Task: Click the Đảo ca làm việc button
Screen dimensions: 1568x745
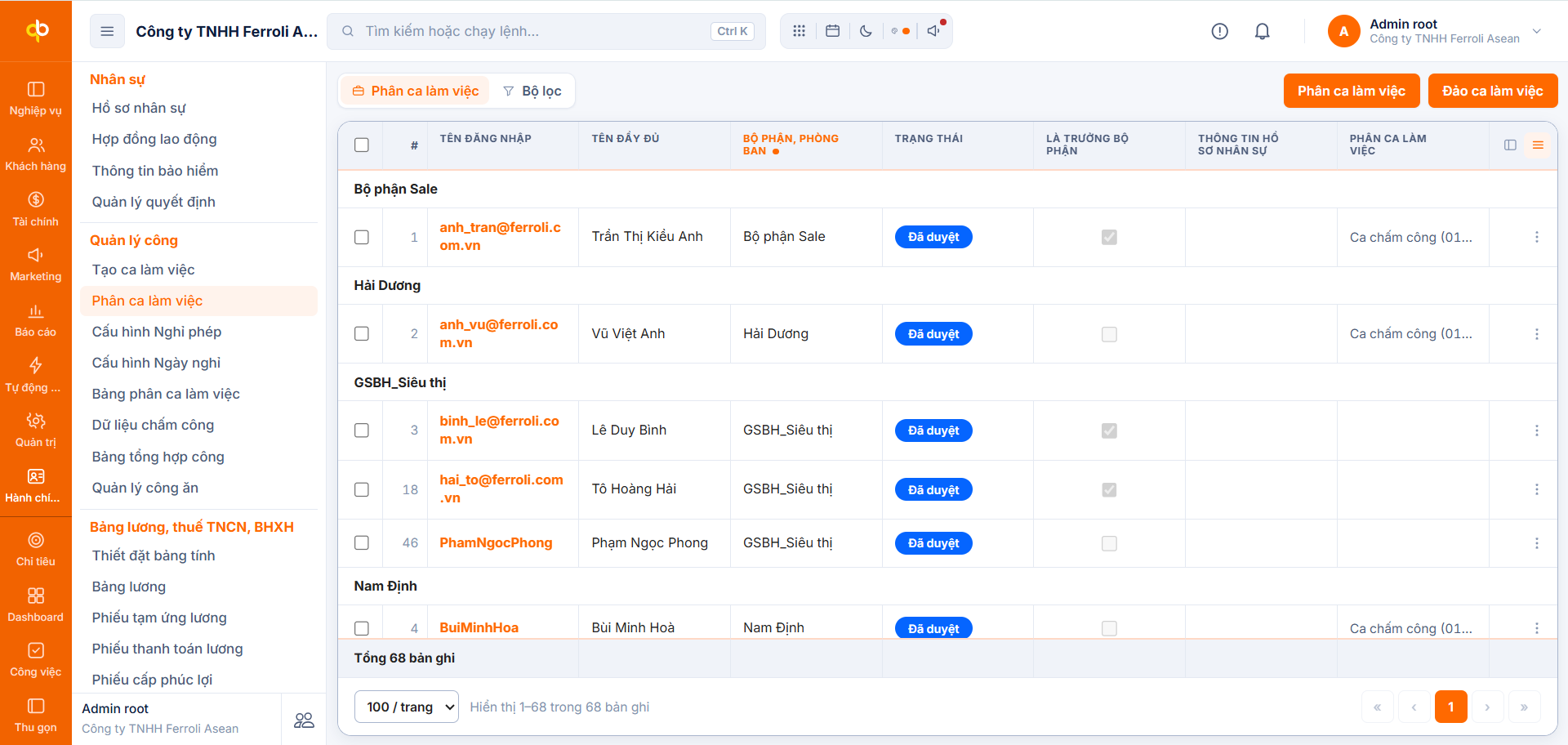Action: click(1493, 91)
